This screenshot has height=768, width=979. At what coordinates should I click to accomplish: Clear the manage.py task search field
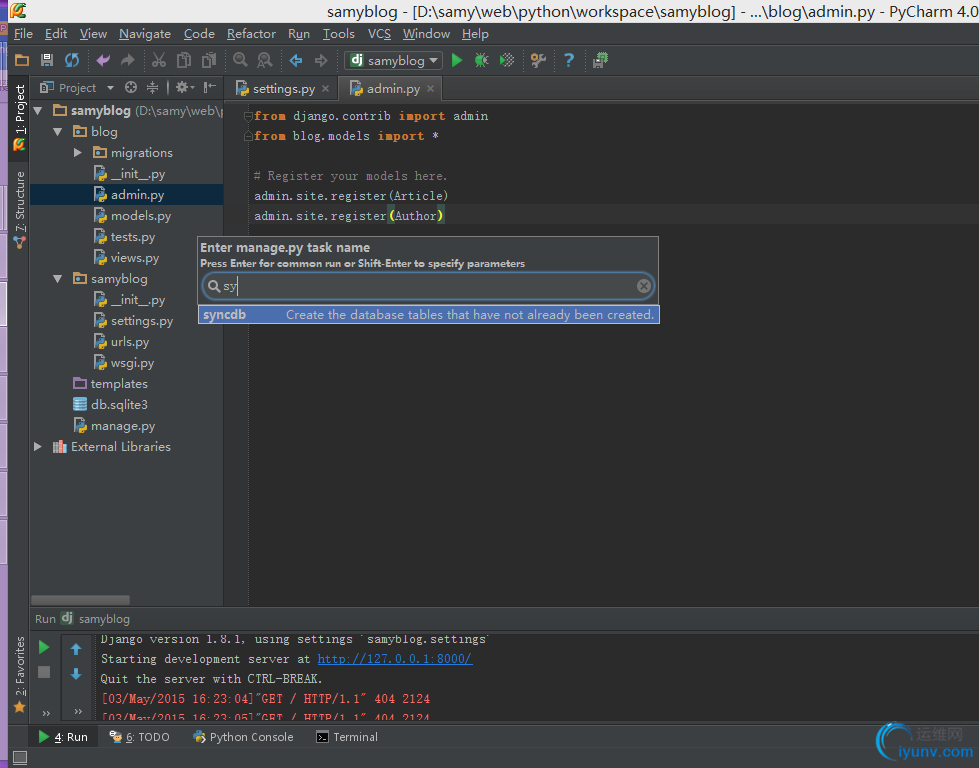click(644, 286)
